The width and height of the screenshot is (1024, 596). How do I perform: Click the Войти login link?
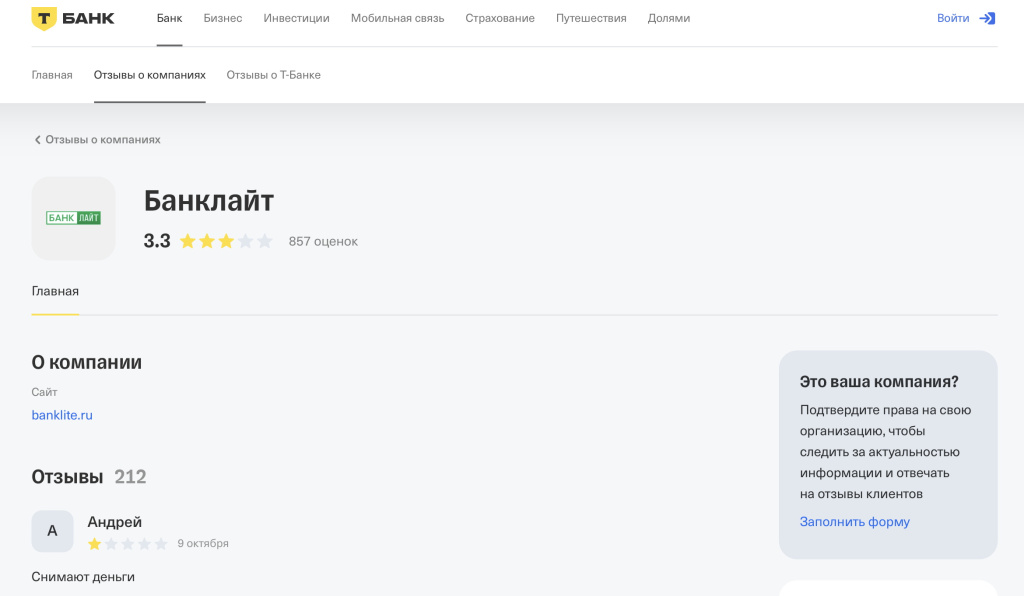pyautogui.click(x=952, y=18)
